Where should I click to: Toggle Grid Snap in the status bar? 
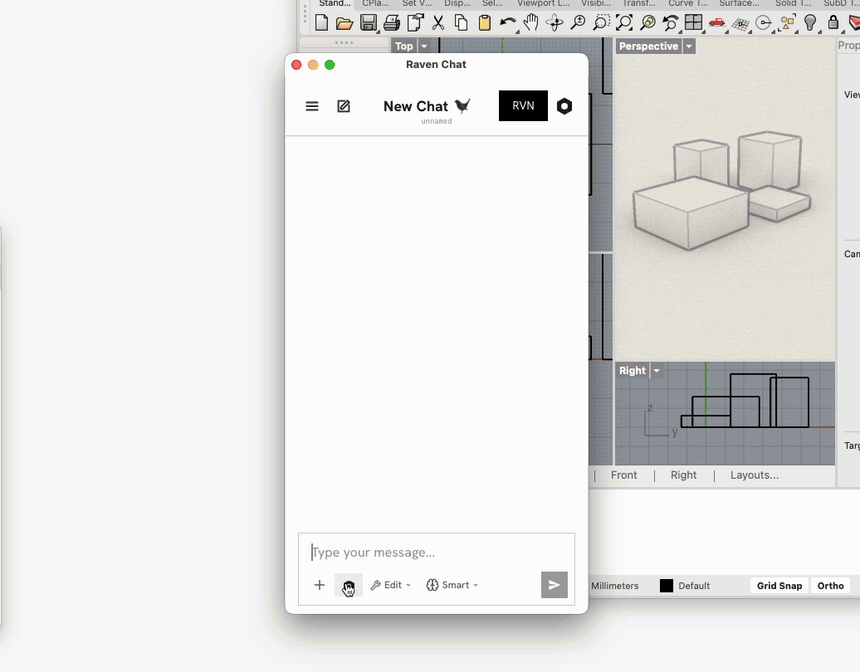click(x=779, y=585)
